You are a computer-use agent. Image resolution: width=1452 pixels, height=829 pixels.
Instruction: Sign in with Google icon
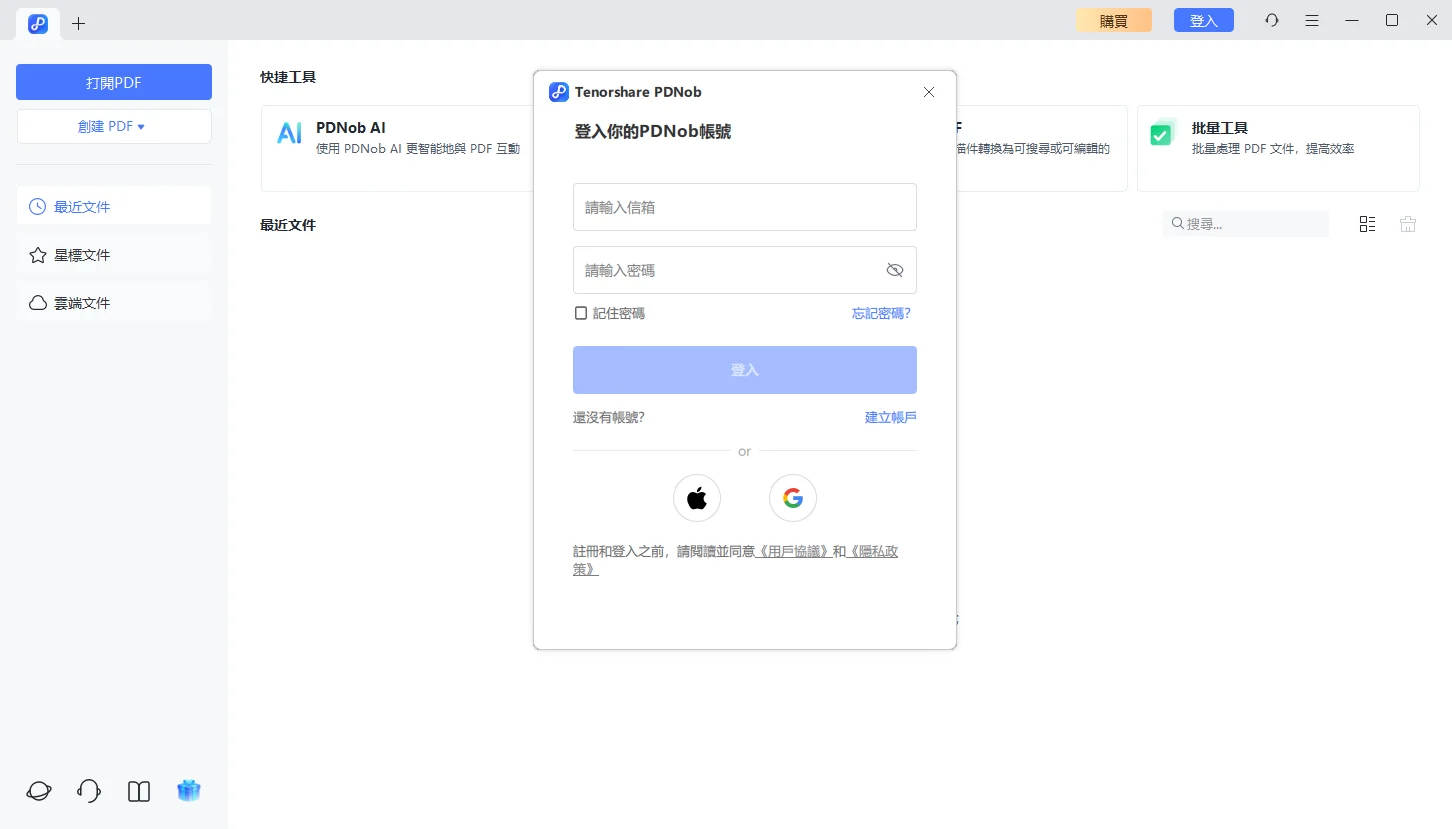click(x=793, y=498)
